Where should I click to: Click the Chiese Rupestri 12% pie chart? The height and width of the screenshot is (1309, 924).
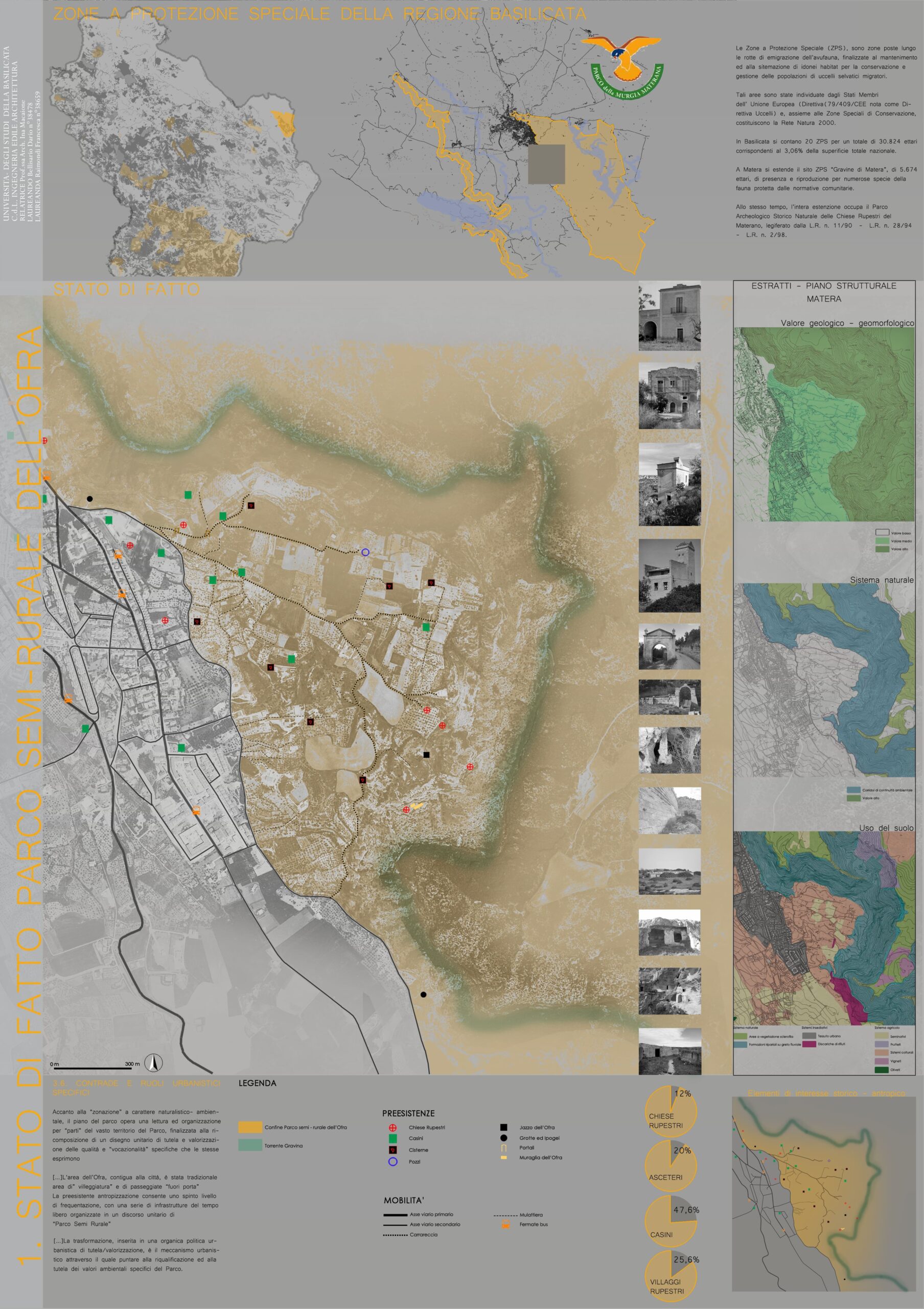point(671,1110)
